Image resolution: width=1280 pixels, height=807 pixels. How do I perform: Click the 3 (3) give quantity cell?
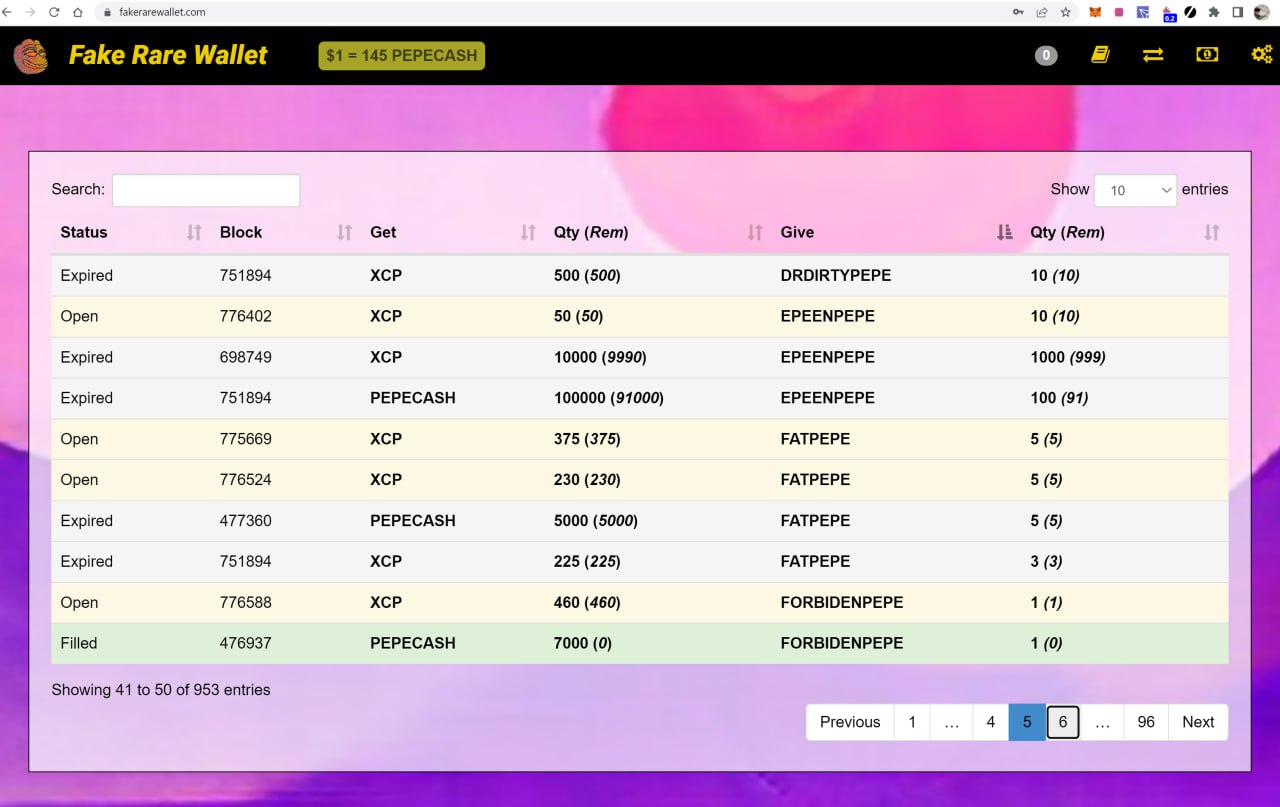[x=1047, y=562]
